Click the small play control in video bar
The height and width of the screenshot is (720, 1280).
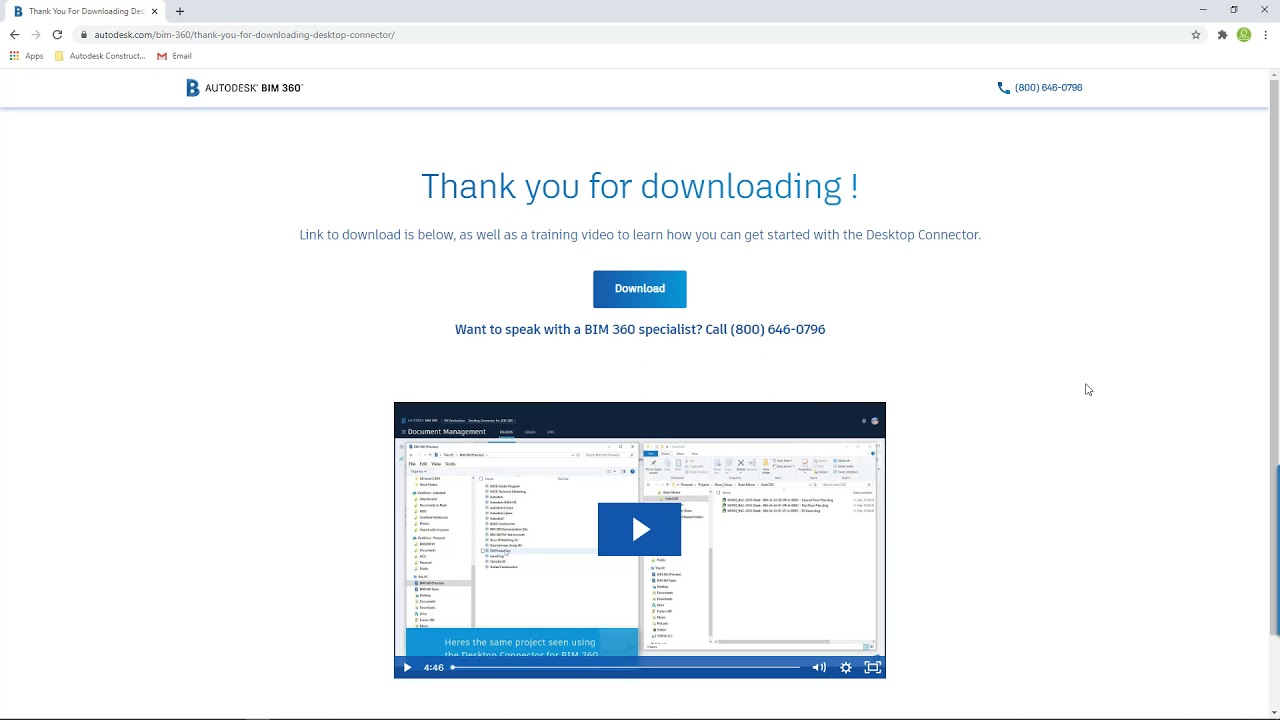pyautogui.click(x=407, y=667)
